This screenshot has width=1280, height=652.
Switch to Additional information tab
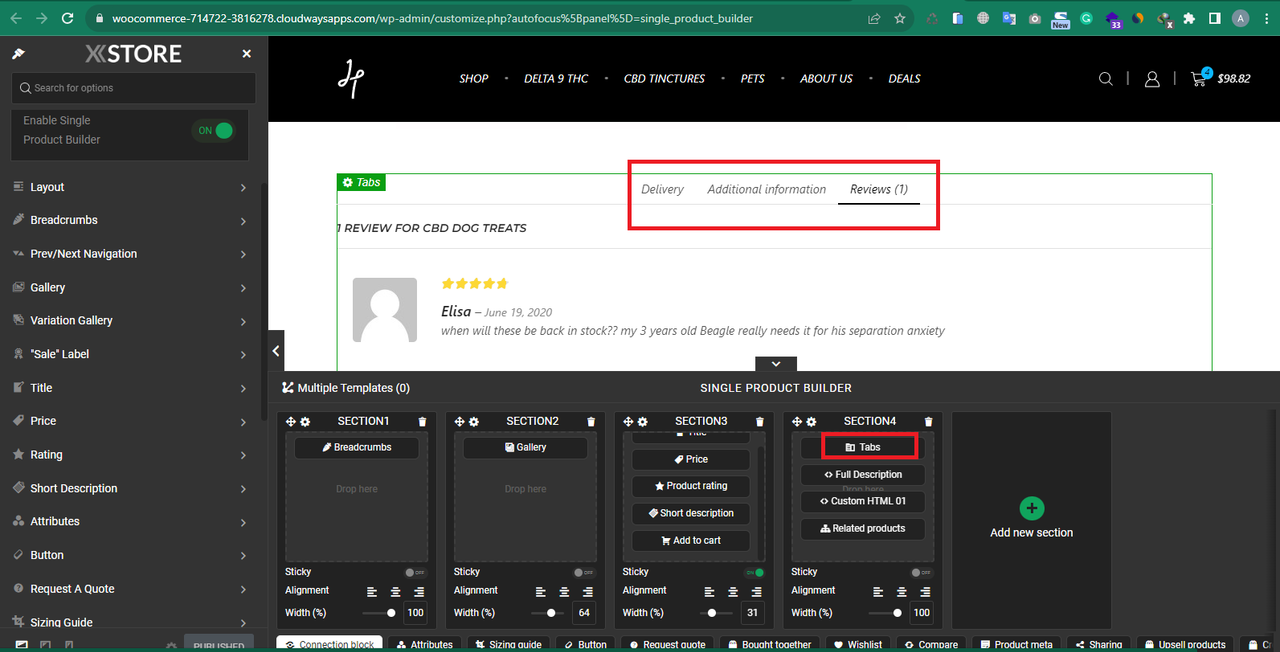point(767,189)
